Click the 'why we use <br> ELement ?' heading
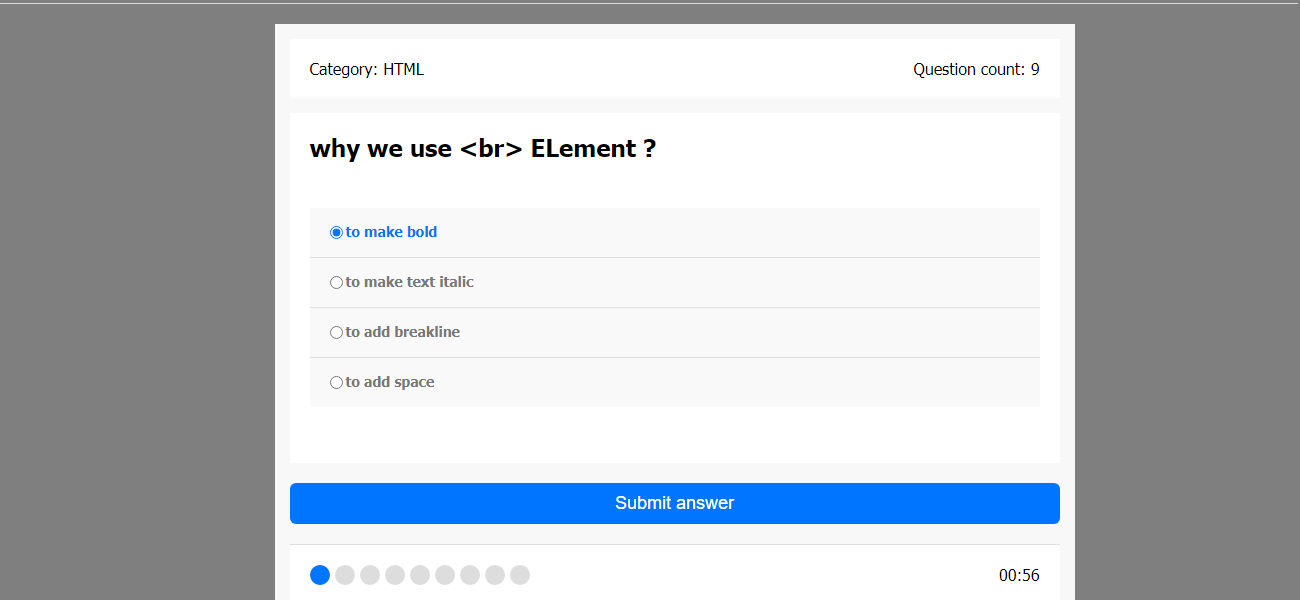The width and height of the screenshot is (1300, 600). click(483, 149)
